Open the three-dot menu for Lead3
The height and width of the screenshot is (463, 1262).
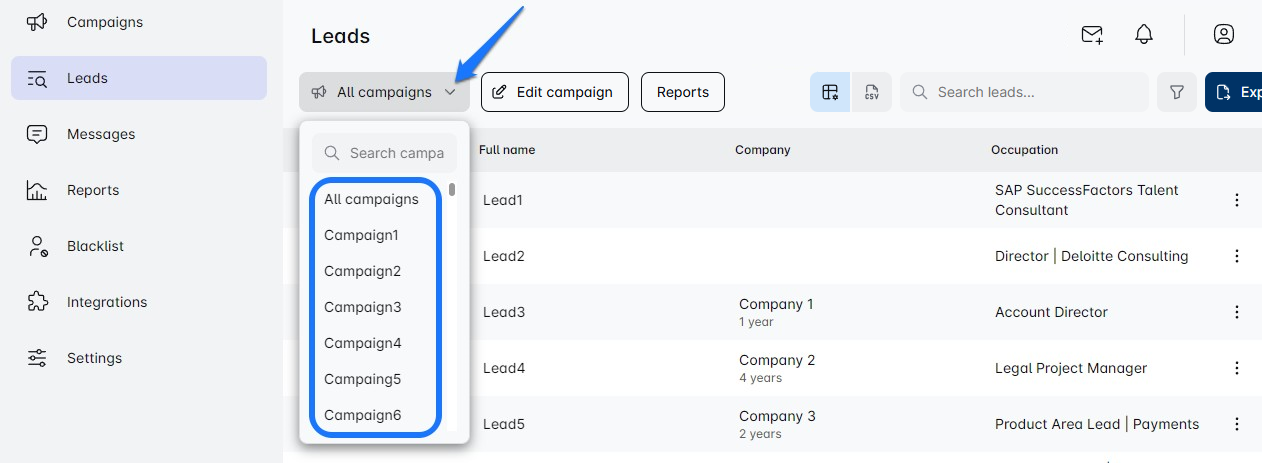pyautogui.click(x=1236, y=312)
